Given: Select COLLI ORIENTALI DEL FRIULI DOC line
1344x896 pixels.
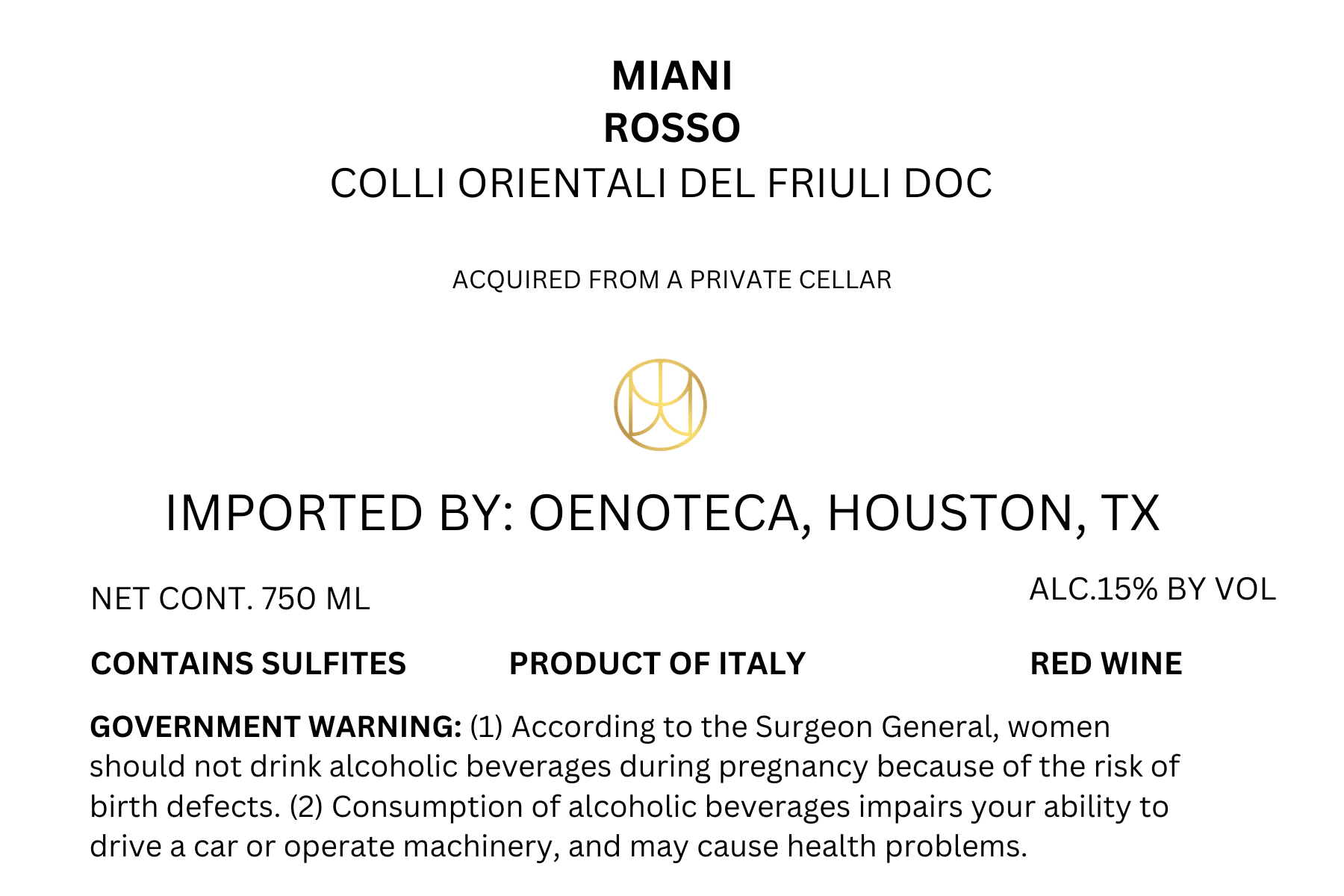Looking at the screenshot, I should coord(662,184).
